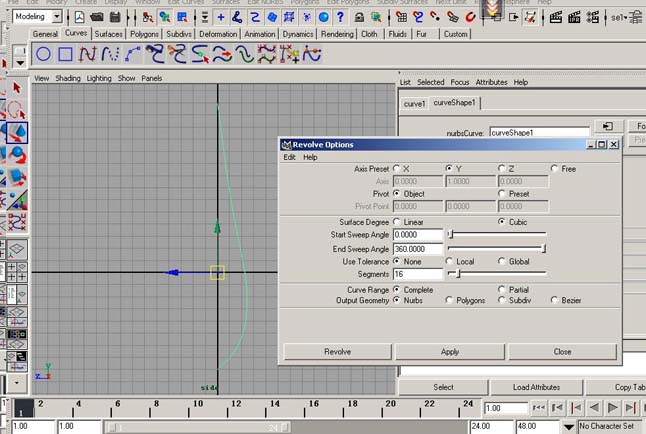Select Polygons as output geometry
The height and width of the screenshot is (434, 646).
click(449, 300)
